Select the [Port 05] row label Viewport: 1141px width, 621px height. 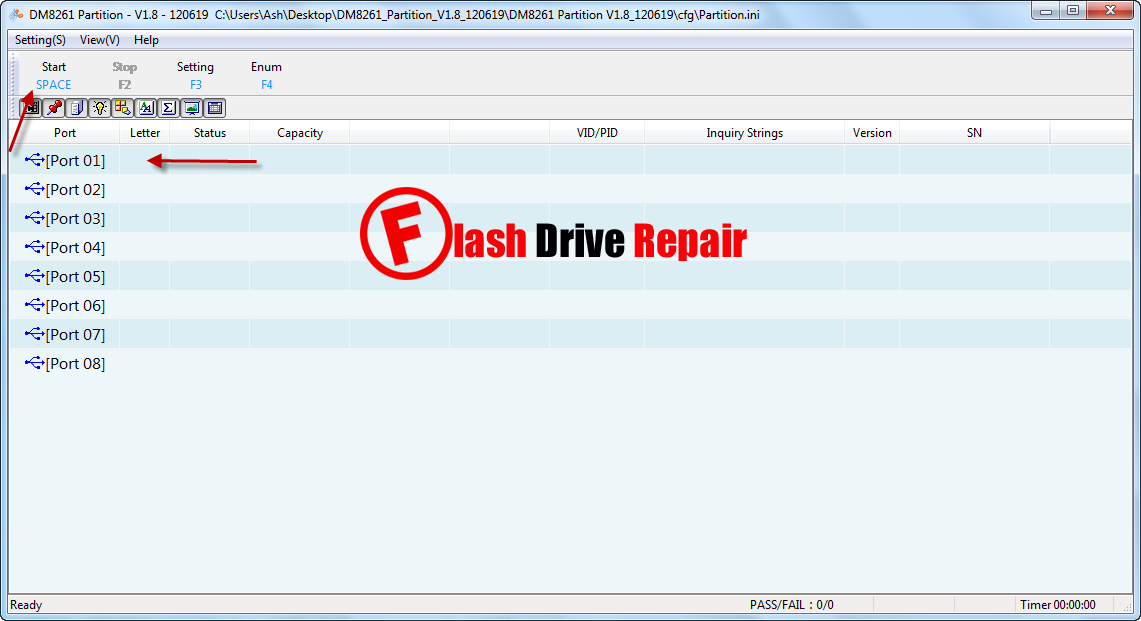pos(75,277)
